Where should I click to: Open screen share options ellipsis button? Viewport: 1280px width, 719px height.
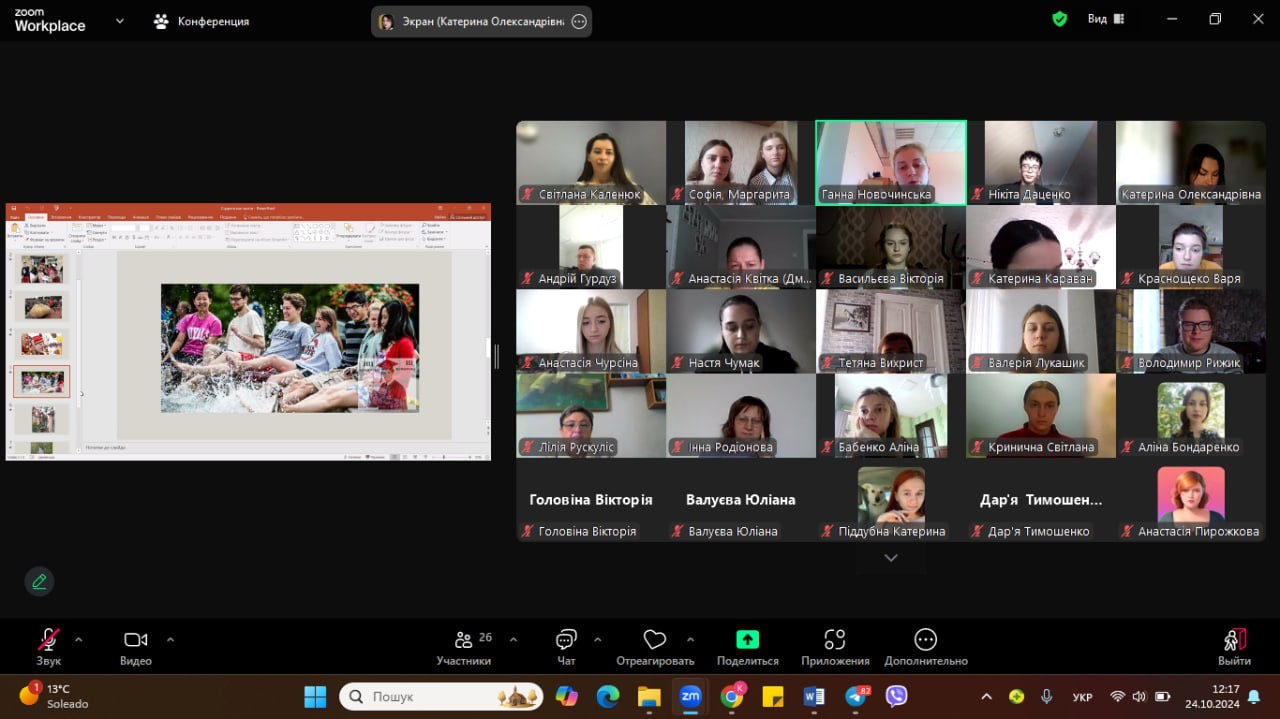click(x=579, y=22)
